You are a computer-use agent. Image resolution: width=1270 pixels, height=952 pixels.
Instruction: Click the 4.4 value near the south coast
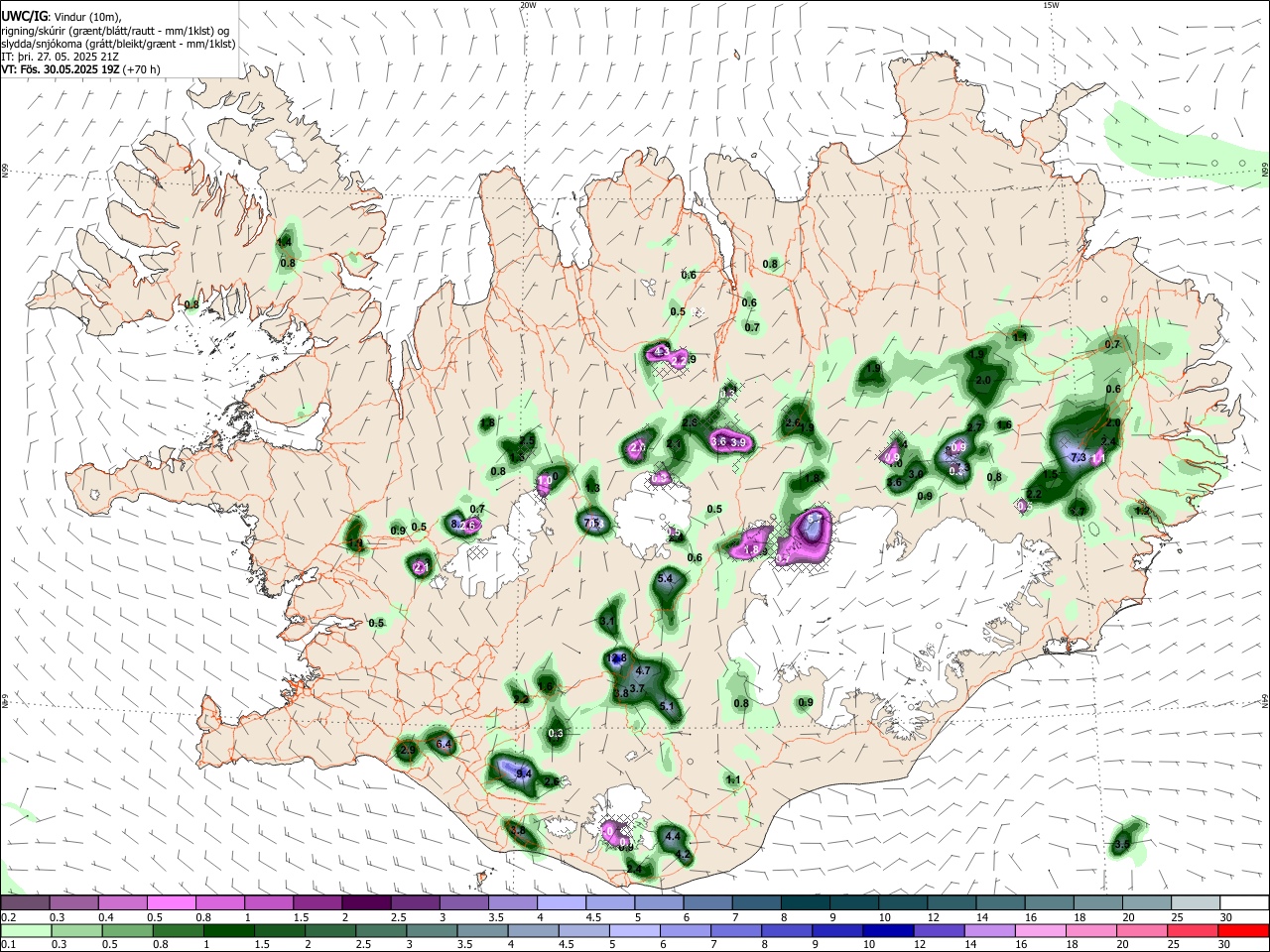(x=672, y=836)
